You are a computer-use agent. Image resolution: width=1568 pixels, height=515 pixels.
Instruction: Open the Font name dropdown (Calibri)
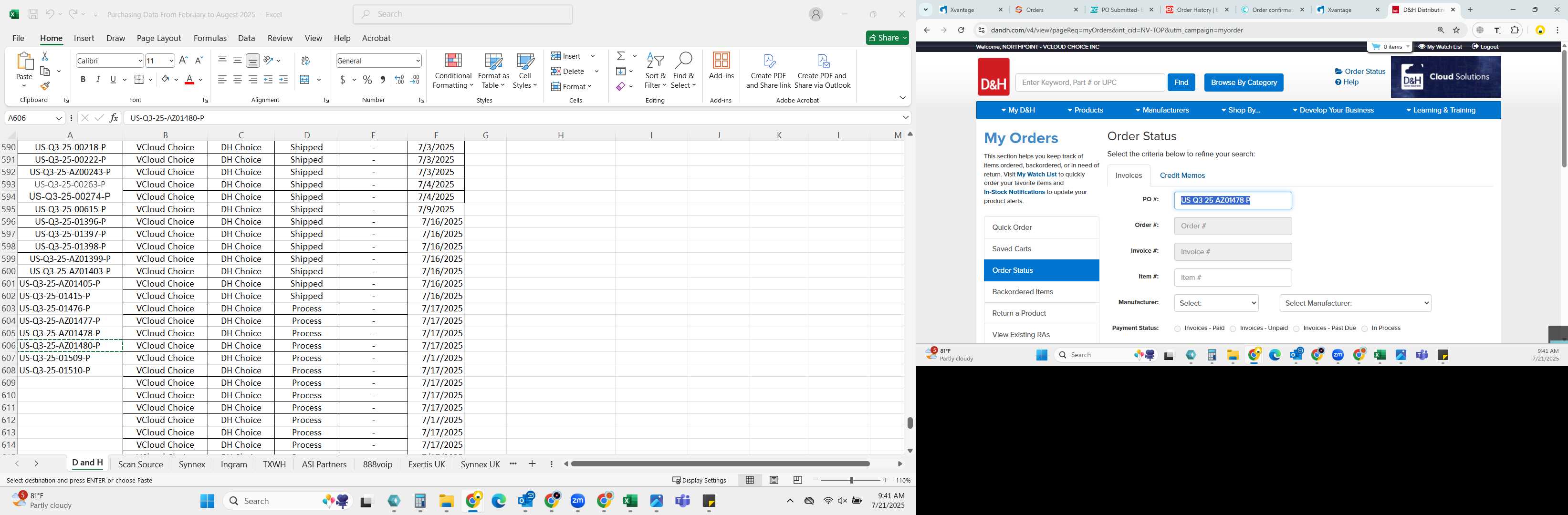coord(140,60)
